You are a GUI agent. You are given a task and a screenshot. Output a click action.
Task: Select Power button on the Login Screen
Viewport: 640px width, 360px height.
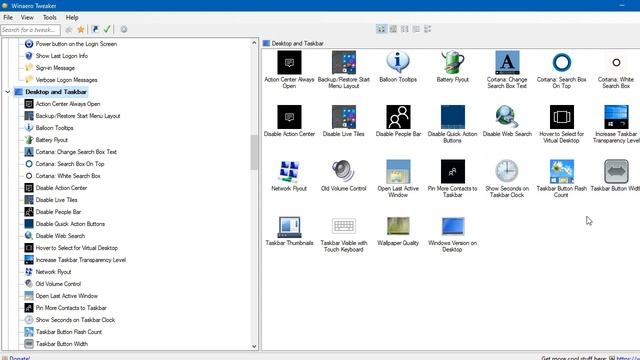click(76, 44)
